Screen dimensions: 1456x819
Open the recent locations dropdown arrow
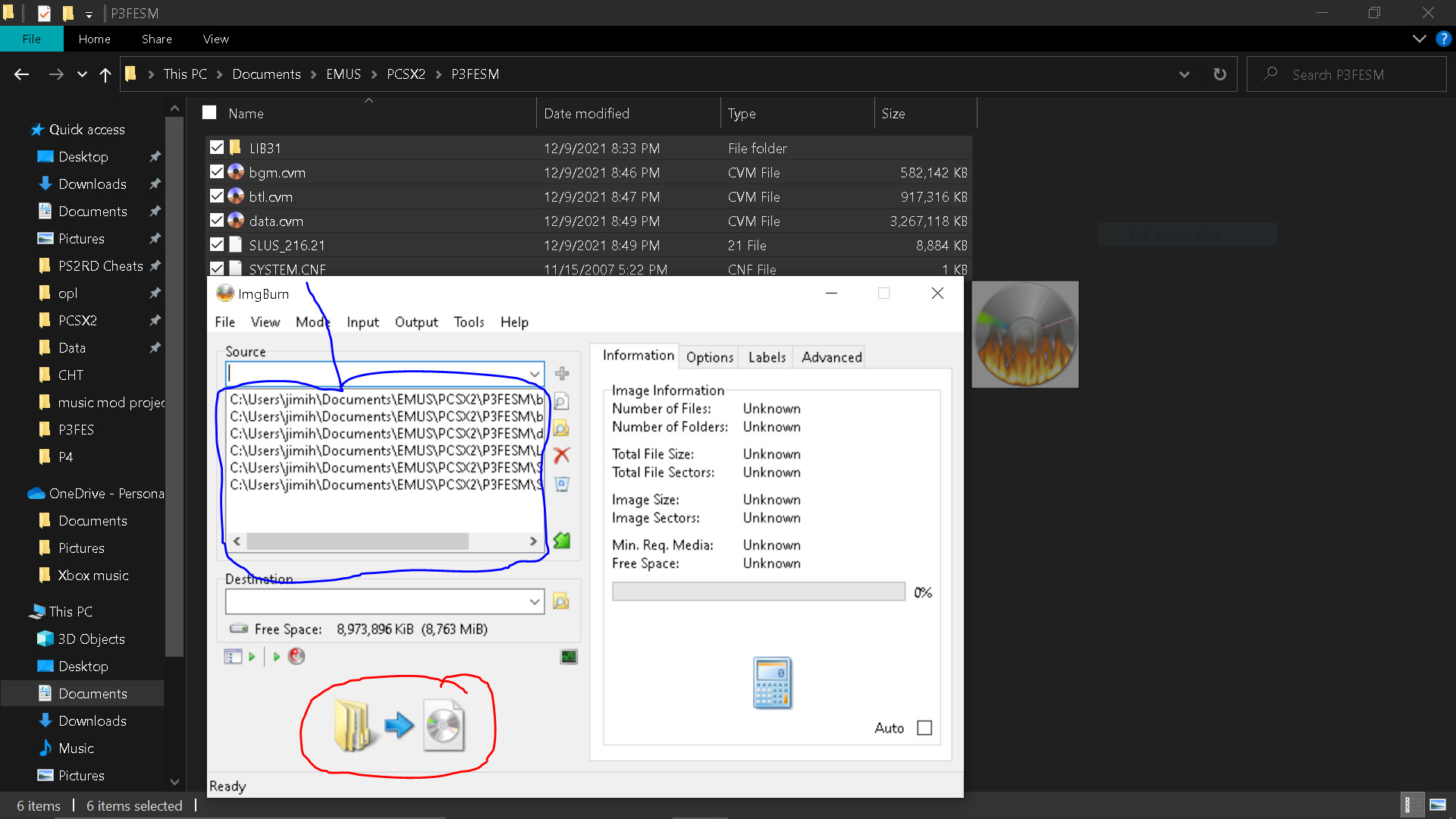pos(82,74)
